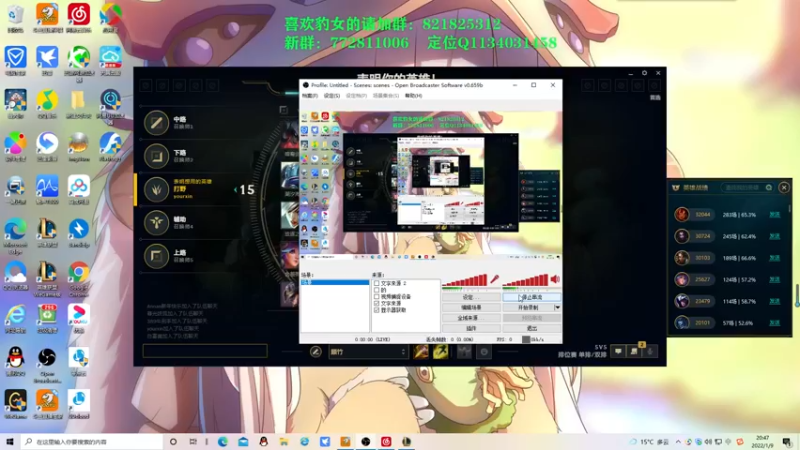Viewport: 800px width, 450px height.
Task: Open the notifications icon with badge 2
Action: pos(634,351)
